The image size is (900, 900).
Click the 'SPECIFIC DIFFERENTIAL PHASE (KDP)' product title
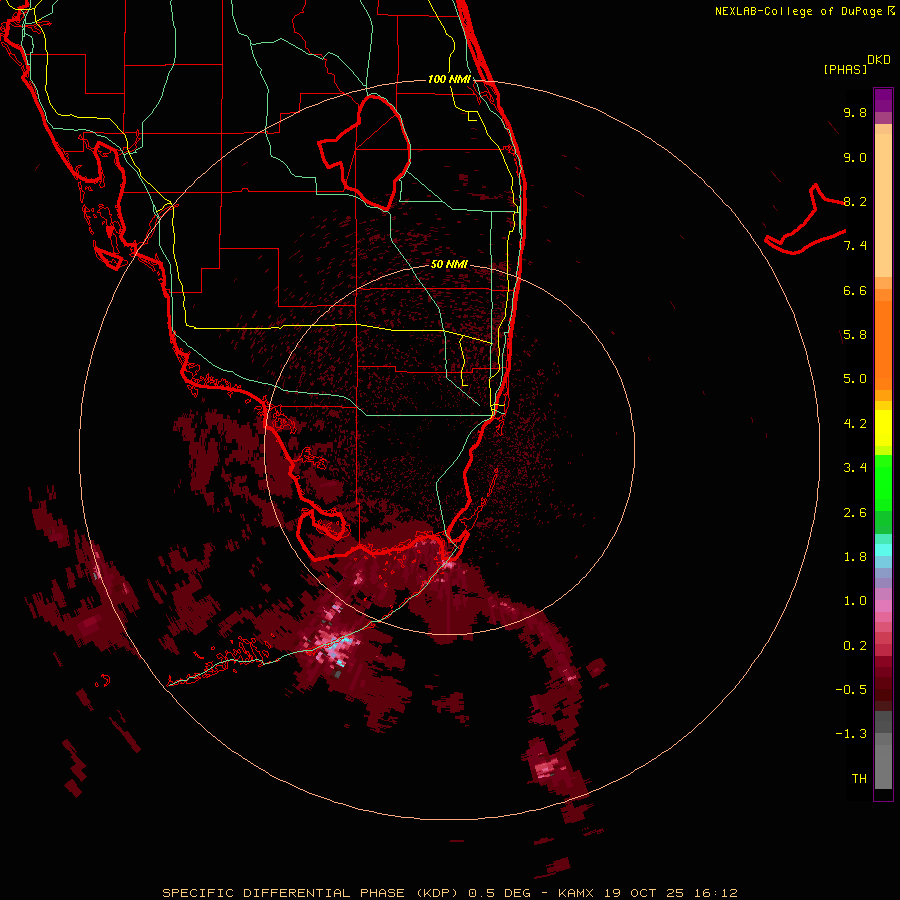(x=310, y=893)
